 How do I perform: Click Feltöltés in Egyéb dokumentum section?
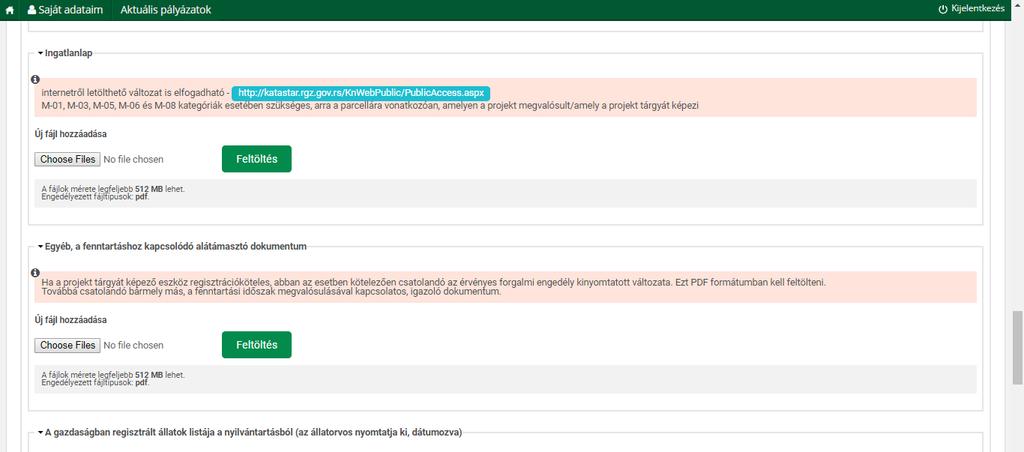tap(257, 345)
